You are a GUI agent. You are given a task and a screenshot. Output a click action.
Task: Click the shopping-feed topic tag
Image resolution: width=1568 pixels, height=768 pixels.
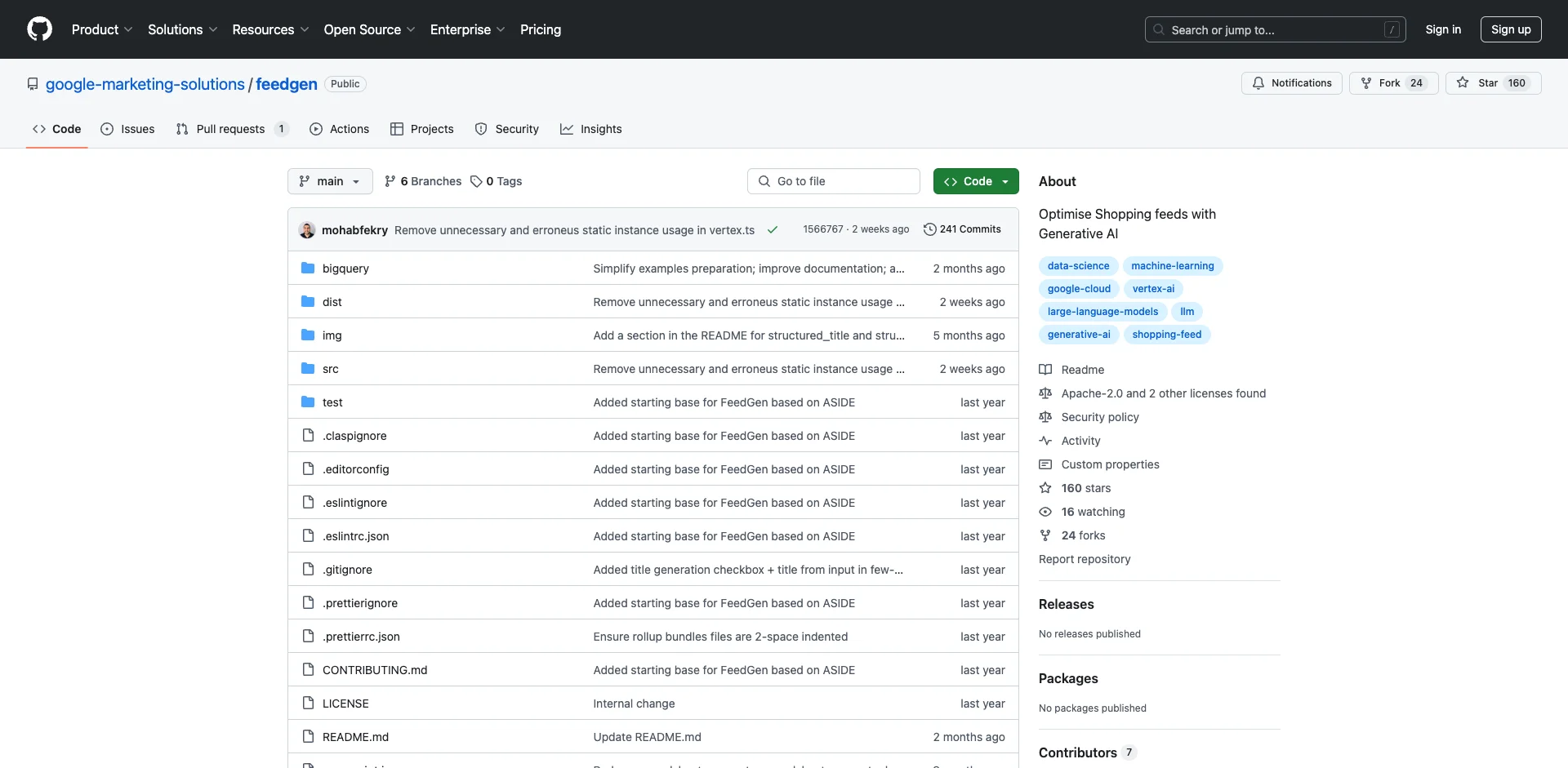click(1166, 335)
